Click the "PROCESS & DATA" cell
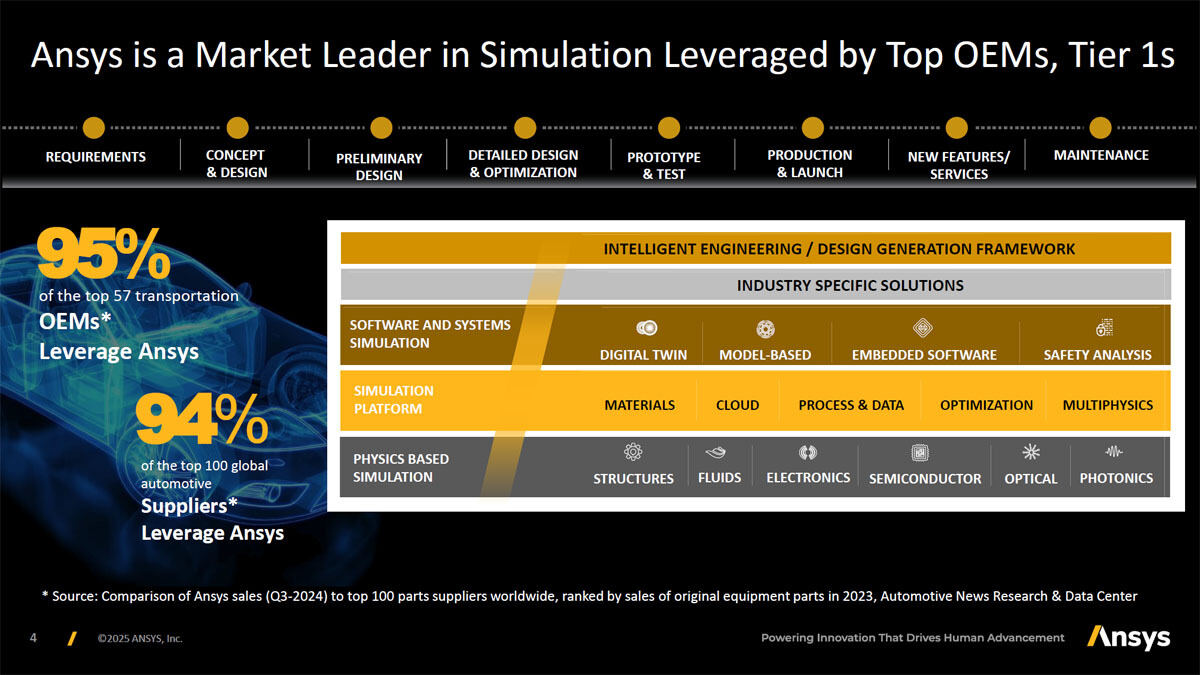 [851, 405]
